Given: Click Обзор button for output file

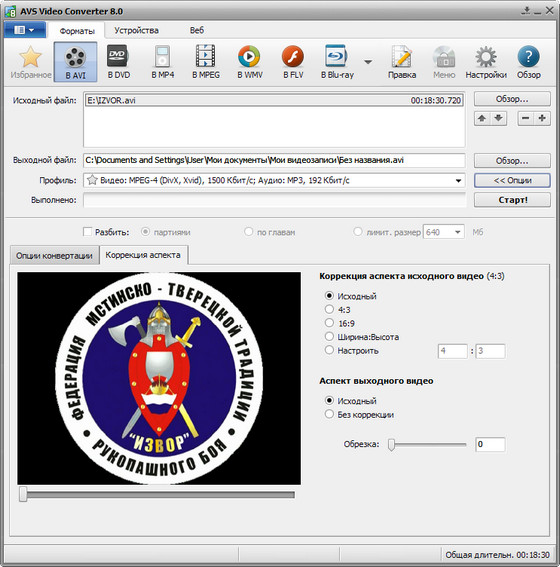Looking at the screenshot, I should (512, 161).
